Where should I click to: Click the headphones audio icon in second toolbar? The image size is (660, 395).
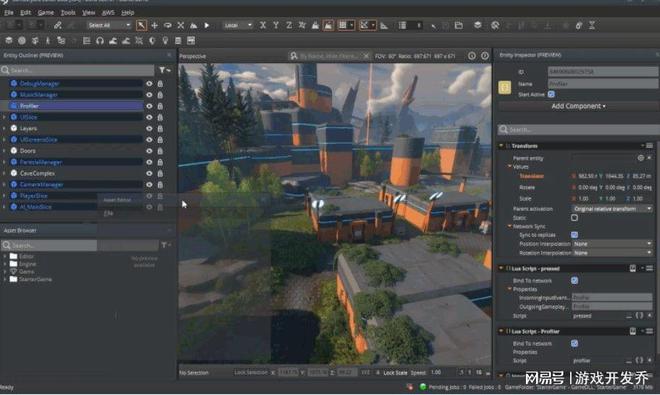[100, 41]
